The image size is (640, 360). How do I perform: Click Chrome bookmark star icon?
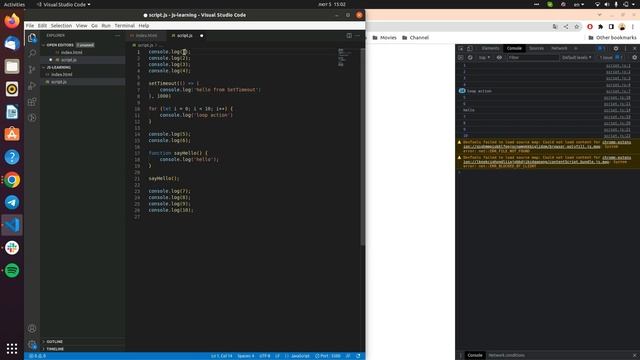pyautogui.click(x=577, y=27)
